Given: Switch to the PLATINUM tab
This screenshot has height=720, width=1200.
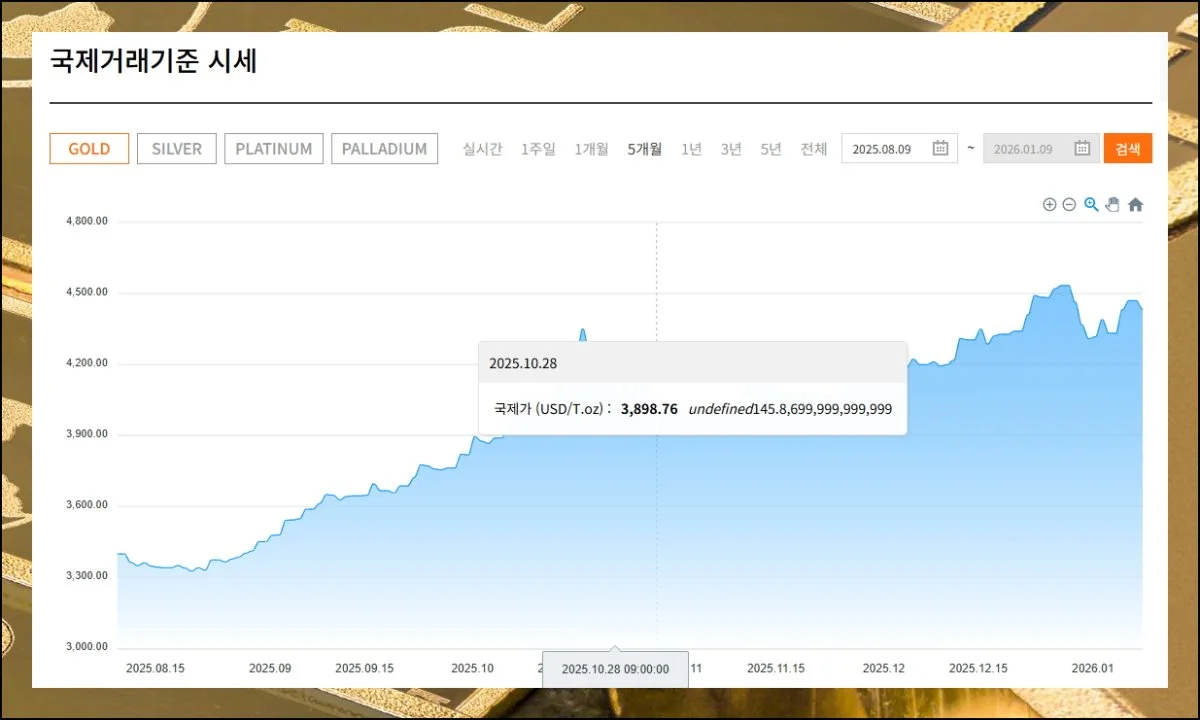Looking at the screenshot, I should pos(274,149).
